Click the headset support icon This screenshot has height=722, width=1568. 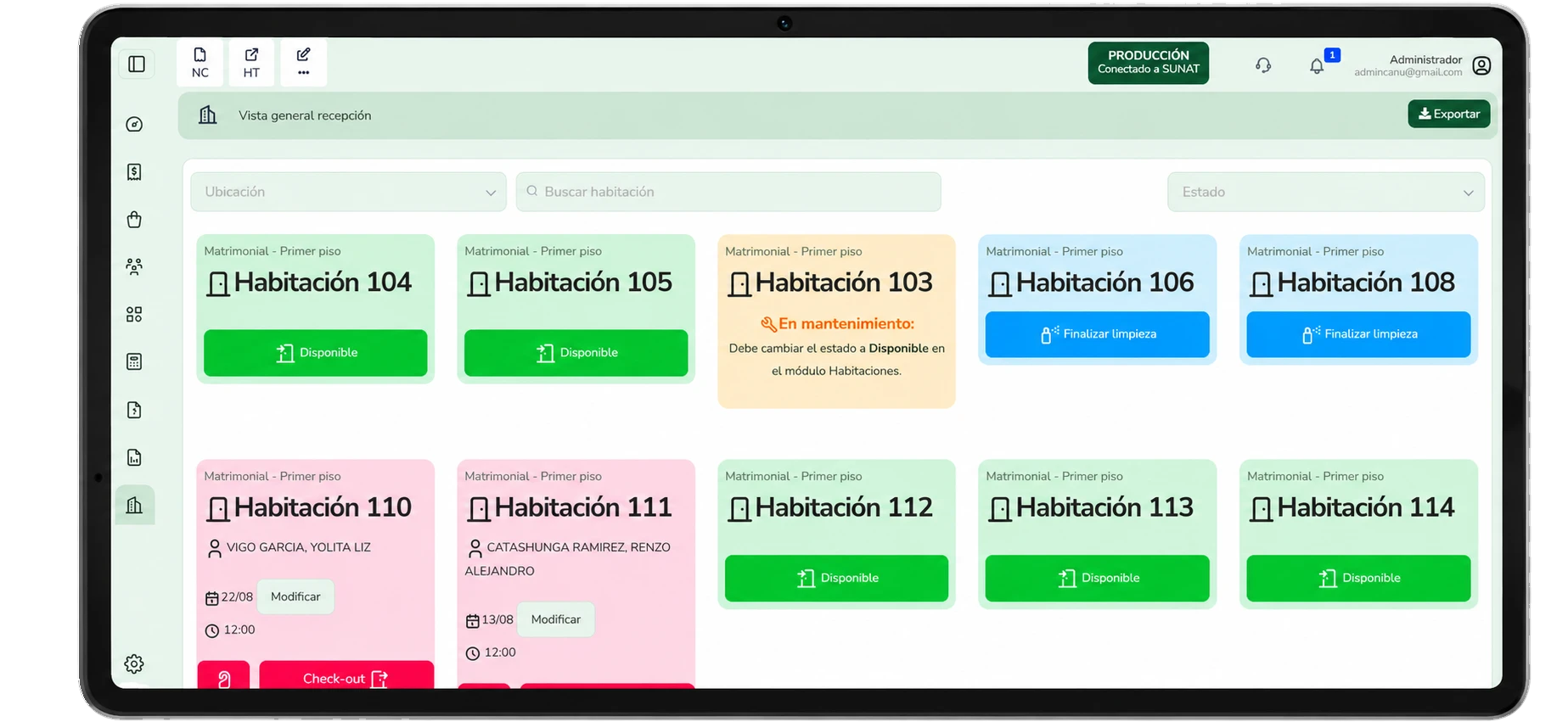(x=1263, y=65)
